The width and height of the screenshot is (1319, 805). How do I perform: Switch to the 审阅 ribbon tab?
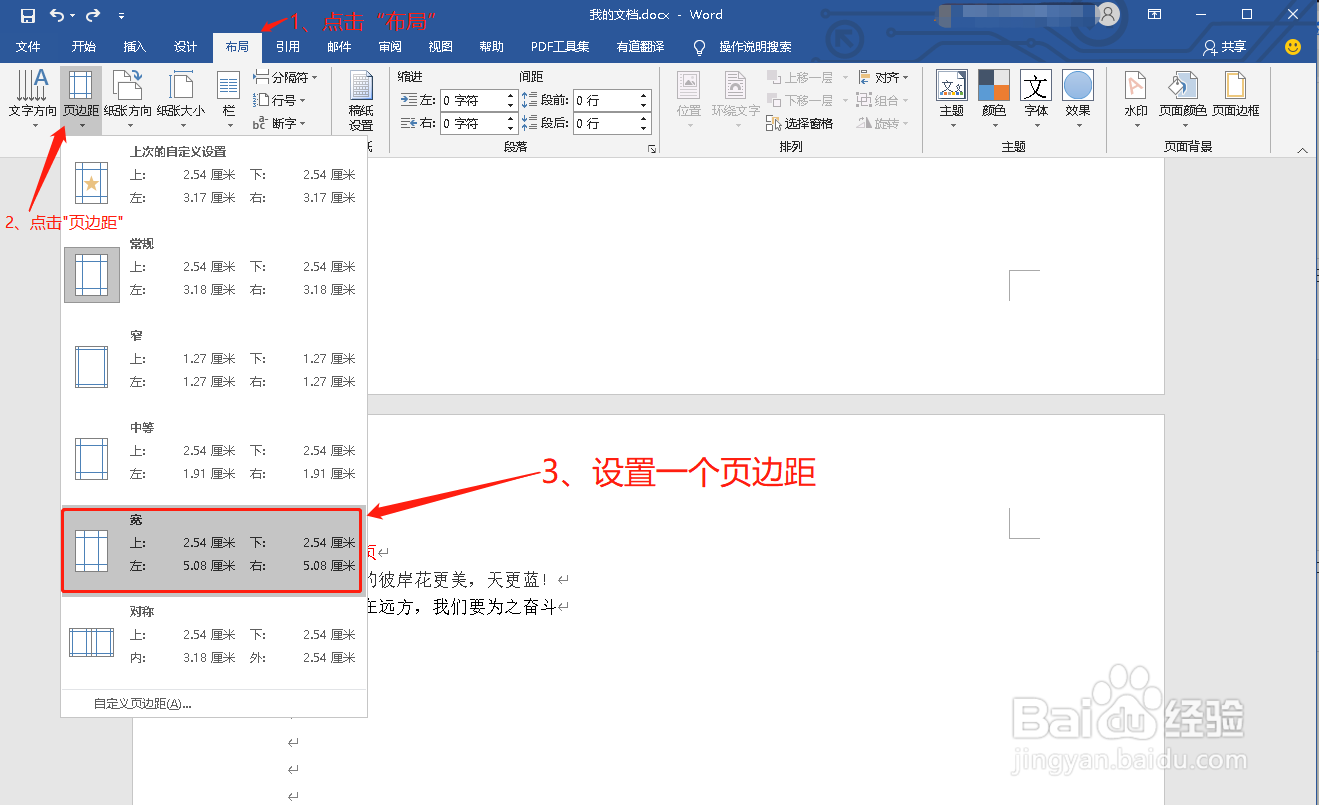pyautogui.click(x=390, y=46)
